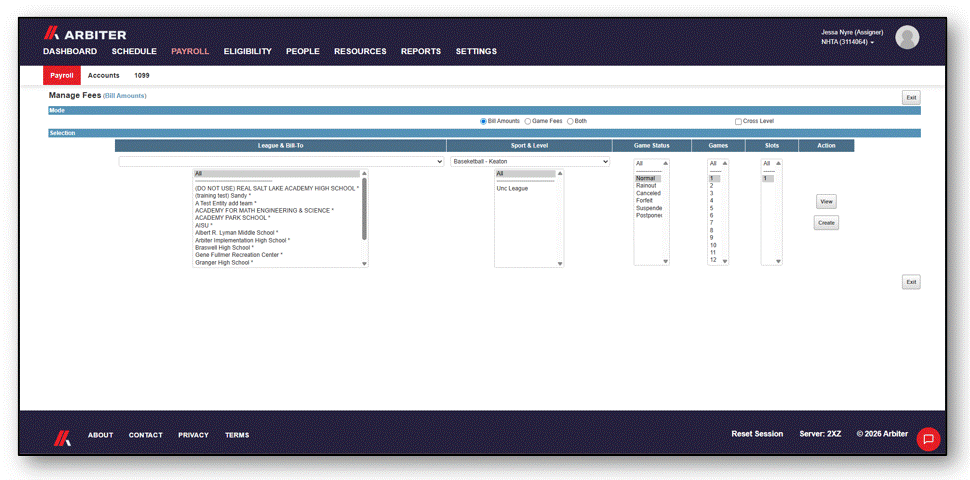Open the ABOUT footer link

(101, 435)
